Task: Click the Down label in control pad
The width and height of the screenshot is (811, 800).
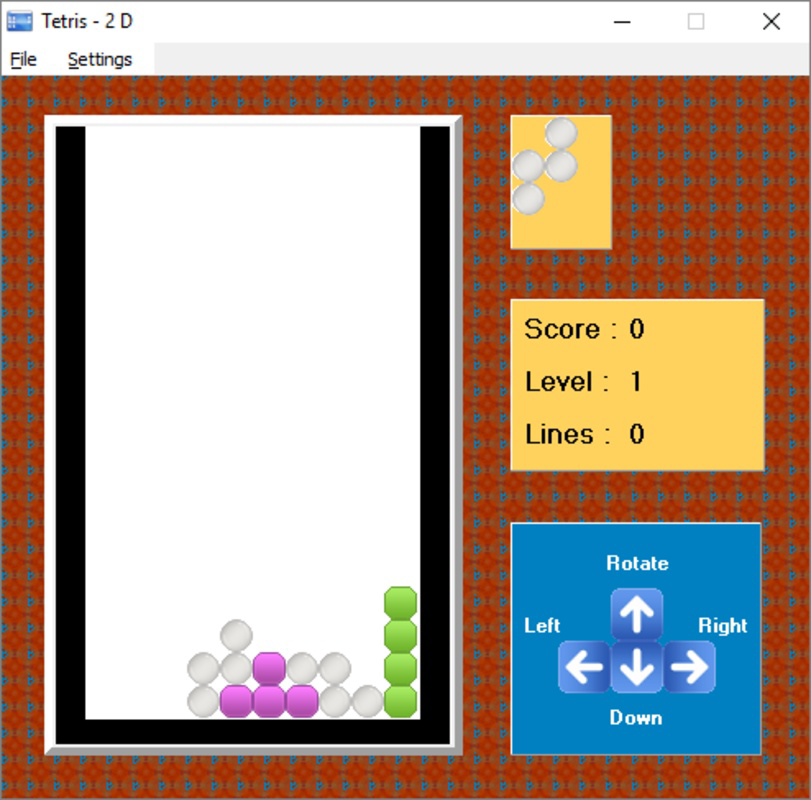Action: pos(636,718)
